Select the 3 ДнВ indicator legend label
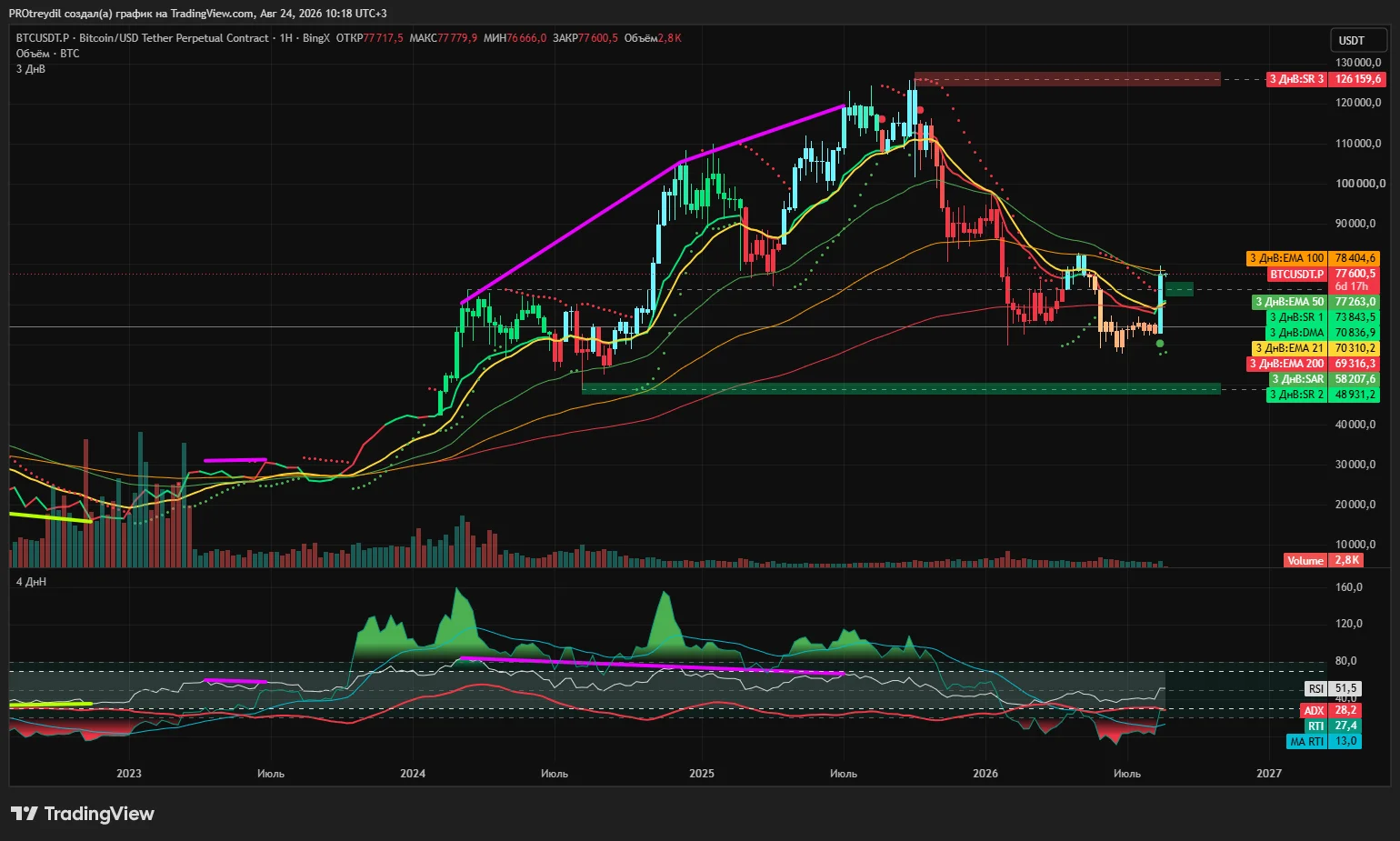Image resolution: width=1400 pixels, height=841 pixels. [31, 69]
